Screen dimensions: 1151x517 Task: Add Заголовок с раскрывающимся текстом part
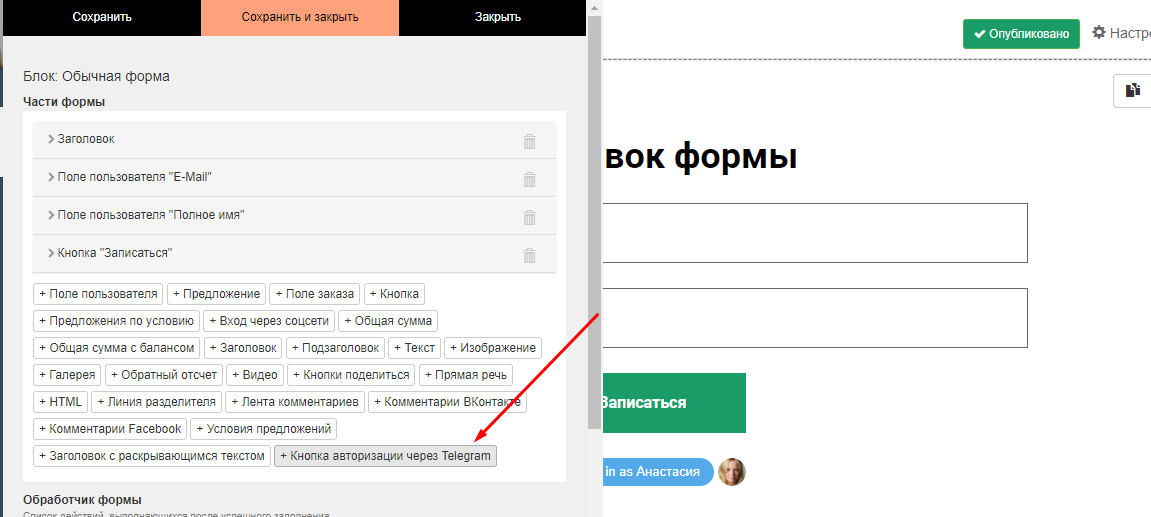click(x=152, y=455)
